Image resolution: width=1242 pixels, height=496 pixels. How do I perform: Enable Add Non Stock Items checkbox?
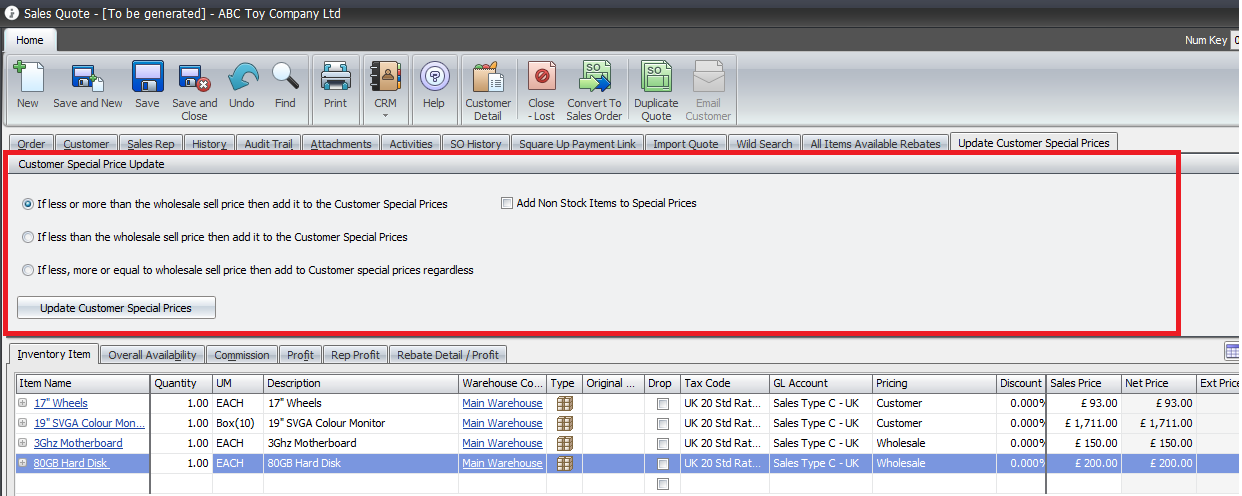pyautogui.click(x=507, y=203)
